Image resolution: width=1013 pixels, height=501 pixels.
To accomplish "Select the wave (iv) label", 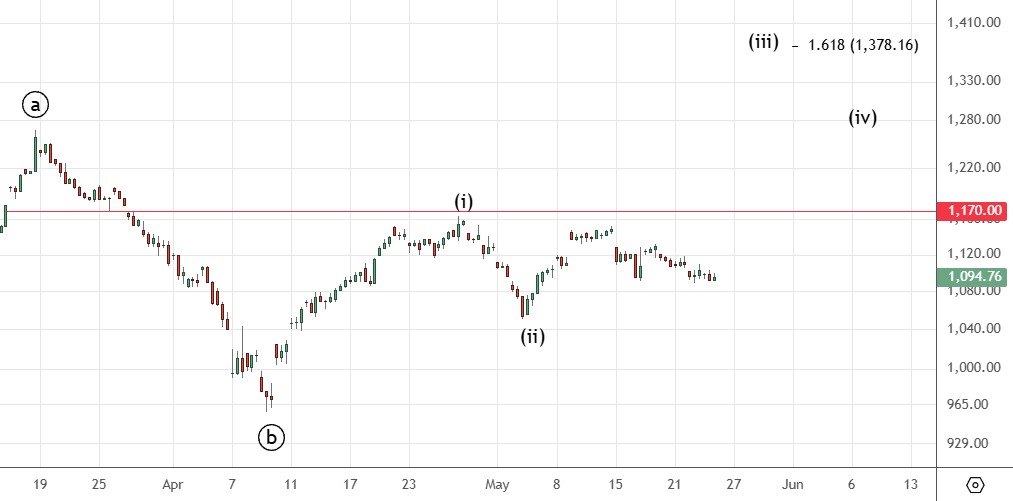I will click(x=863, y=117).
